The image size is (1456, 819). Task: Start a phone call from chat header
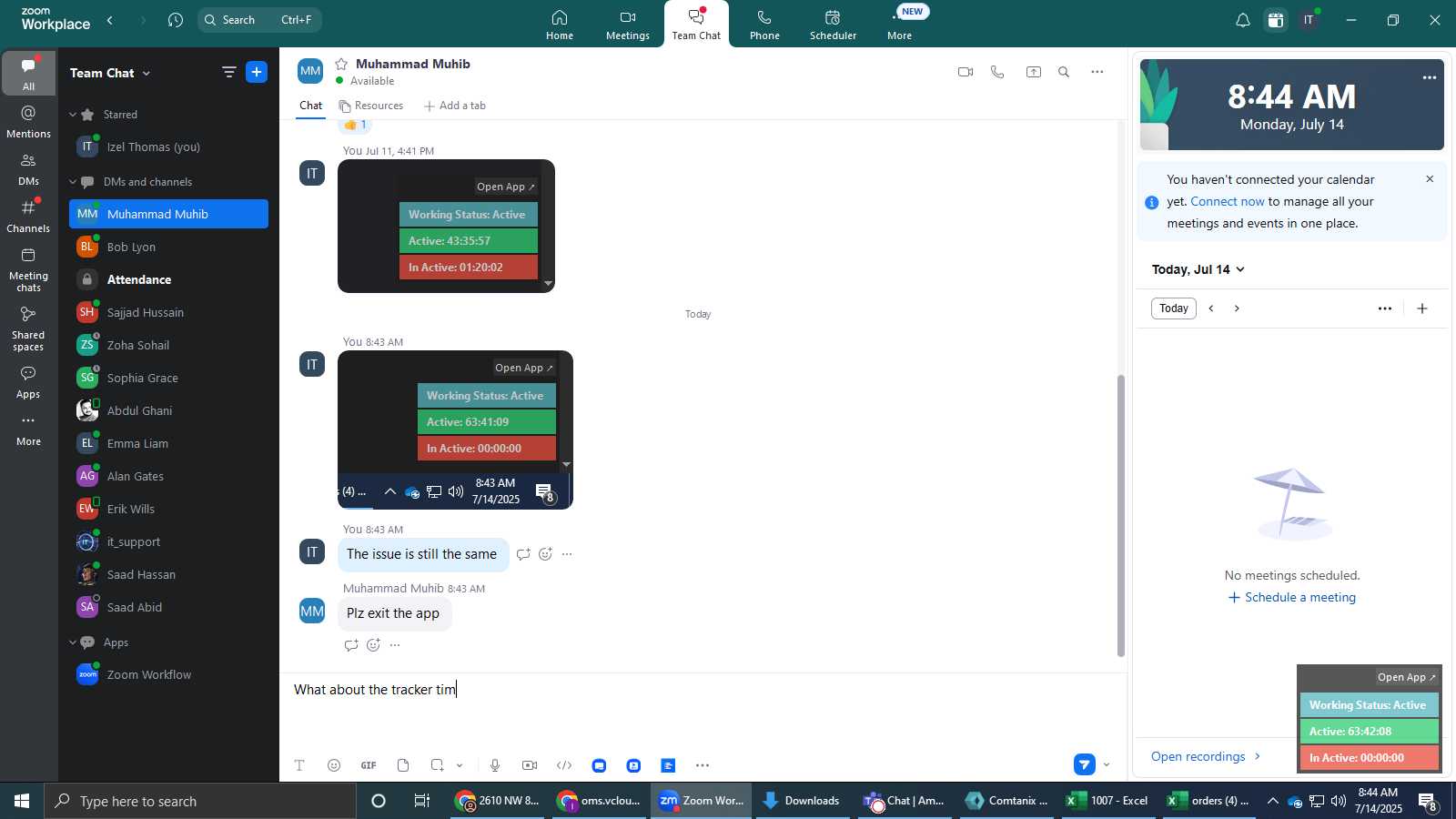[998, 72]
